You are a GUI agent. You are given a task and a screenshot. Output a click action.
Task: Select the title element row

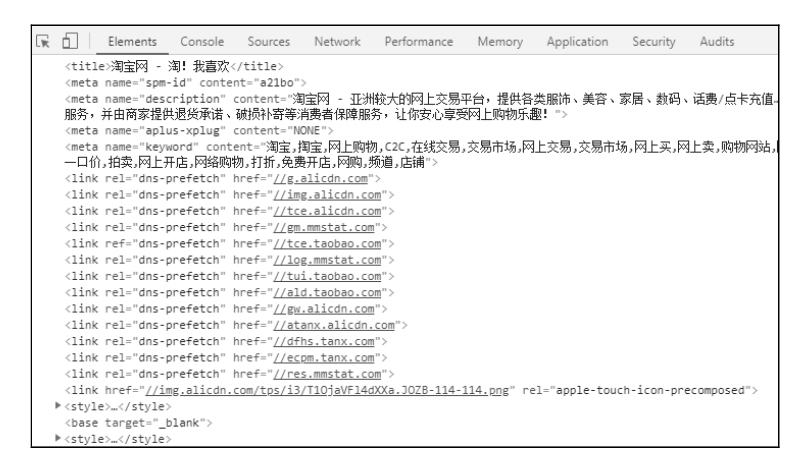pos(174,67)
